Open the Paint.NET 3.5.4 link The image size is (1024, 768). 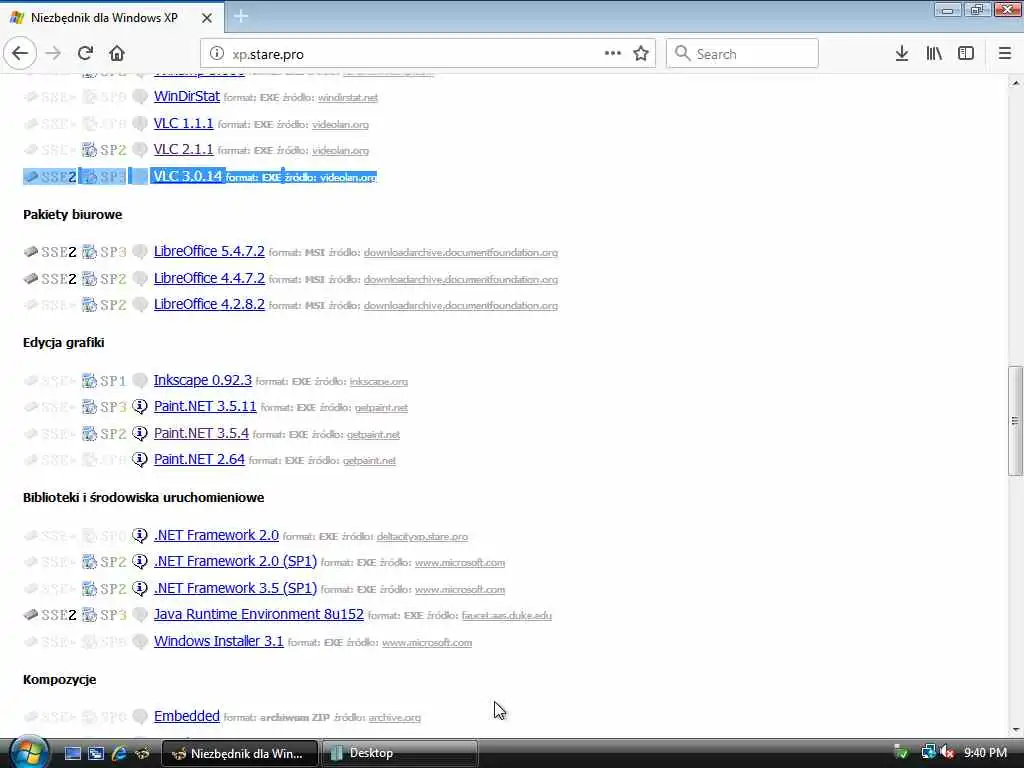[201, 433]
